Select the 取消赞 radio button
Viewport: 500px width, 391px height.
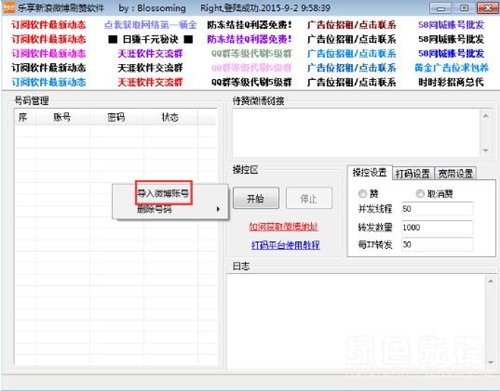[420, 194]
